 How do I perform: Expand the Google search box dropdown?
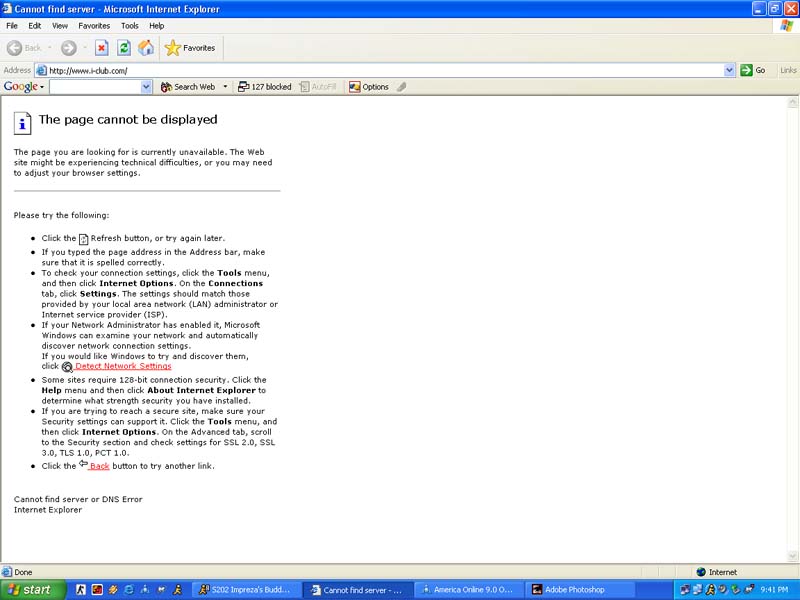[x=146, y=87]
